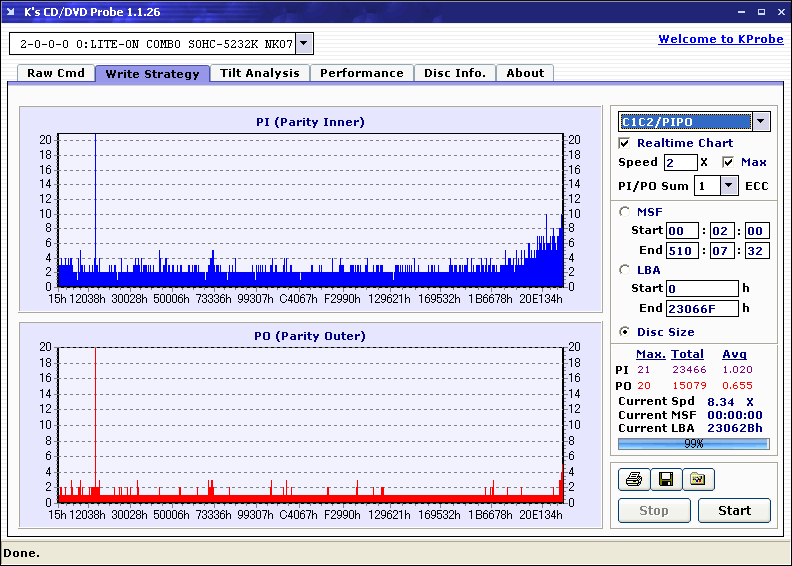Open the PI/PO Sum ECC dropdown

tap(728, 186)
